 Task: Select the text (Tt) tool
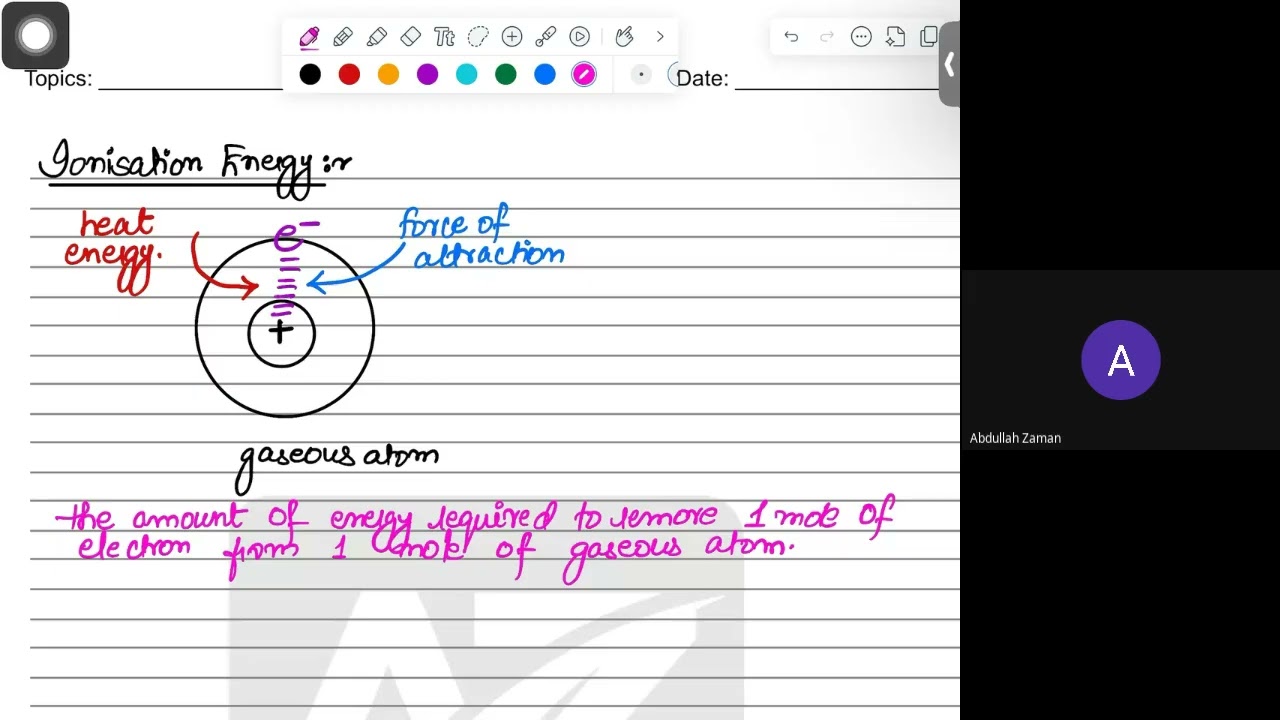click(x=445, y=37)
